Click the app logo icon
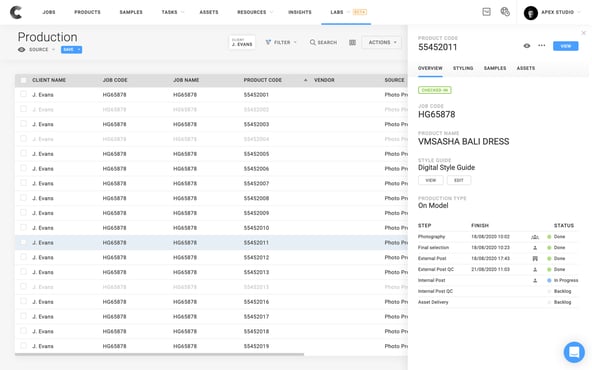This screenshot has width=592, height=370. [15, 12]
